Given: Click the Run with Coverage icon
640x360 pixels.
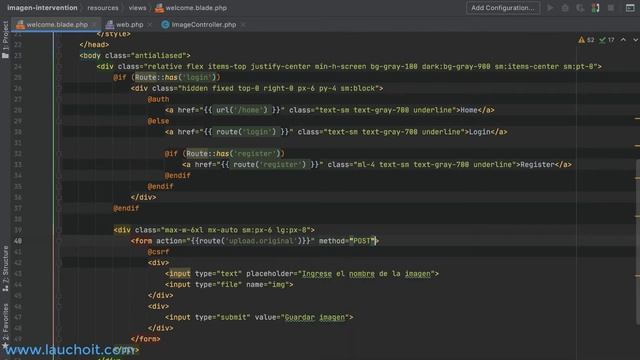Looking at the screenshot, I should click(580, 8).
